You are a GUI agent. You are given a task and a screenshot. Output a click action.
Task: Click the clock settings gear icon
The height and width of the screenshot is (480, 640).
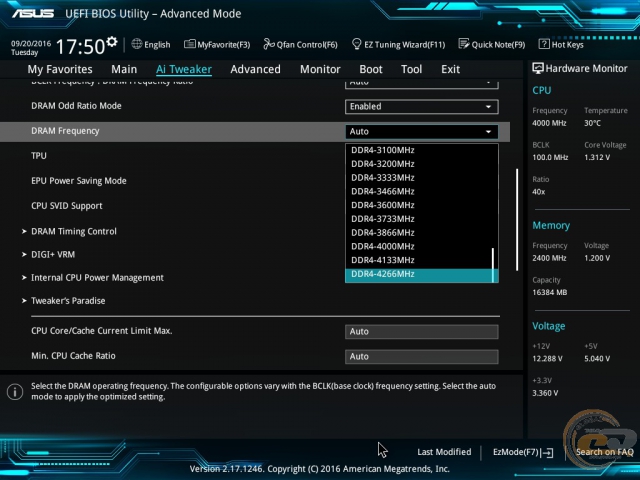click(111, 41)
